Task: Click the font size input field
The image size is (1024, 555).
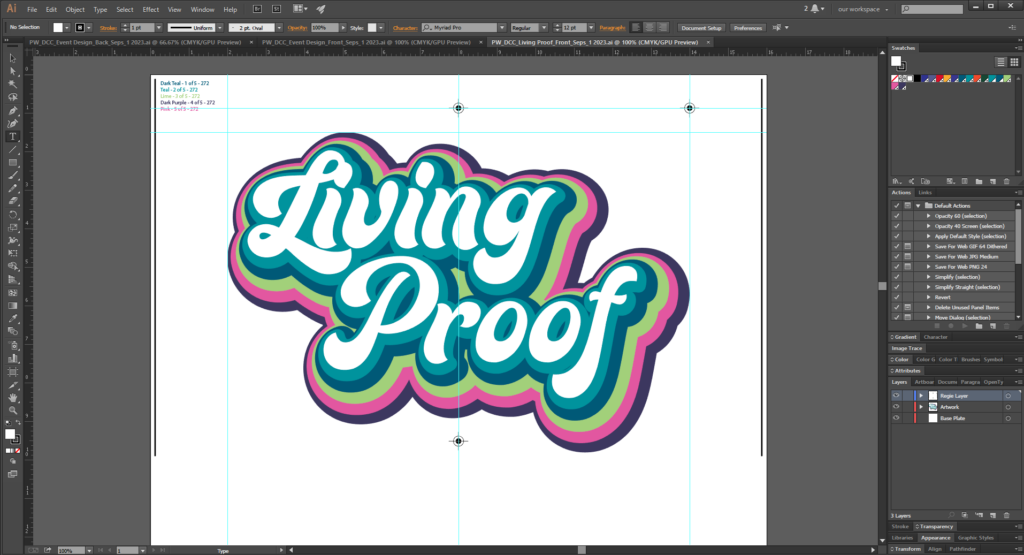Action: tap(574, 27)
